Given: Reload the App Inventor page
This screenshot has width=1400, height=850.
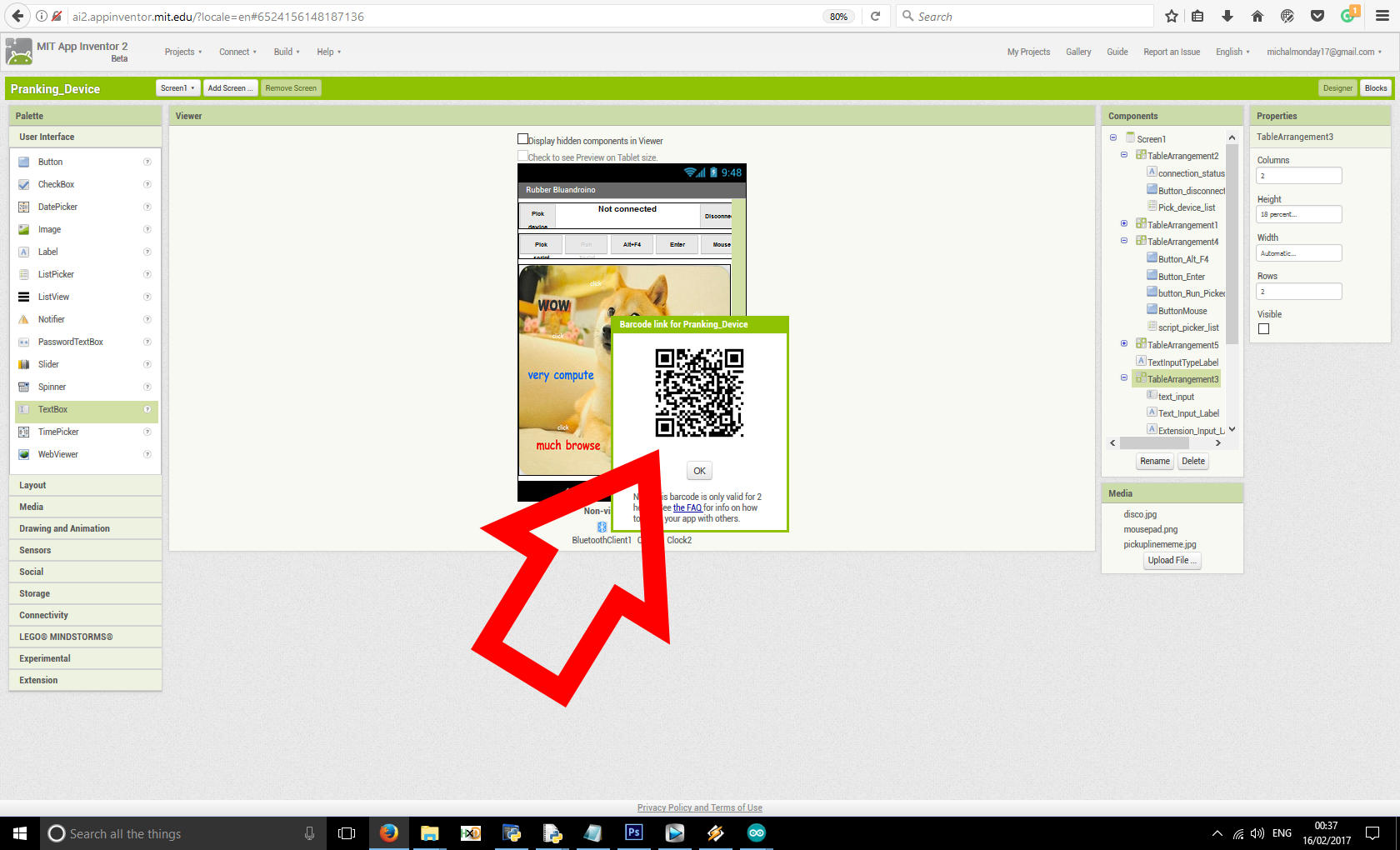Looking at the screenshot, I should pos(876,16).
